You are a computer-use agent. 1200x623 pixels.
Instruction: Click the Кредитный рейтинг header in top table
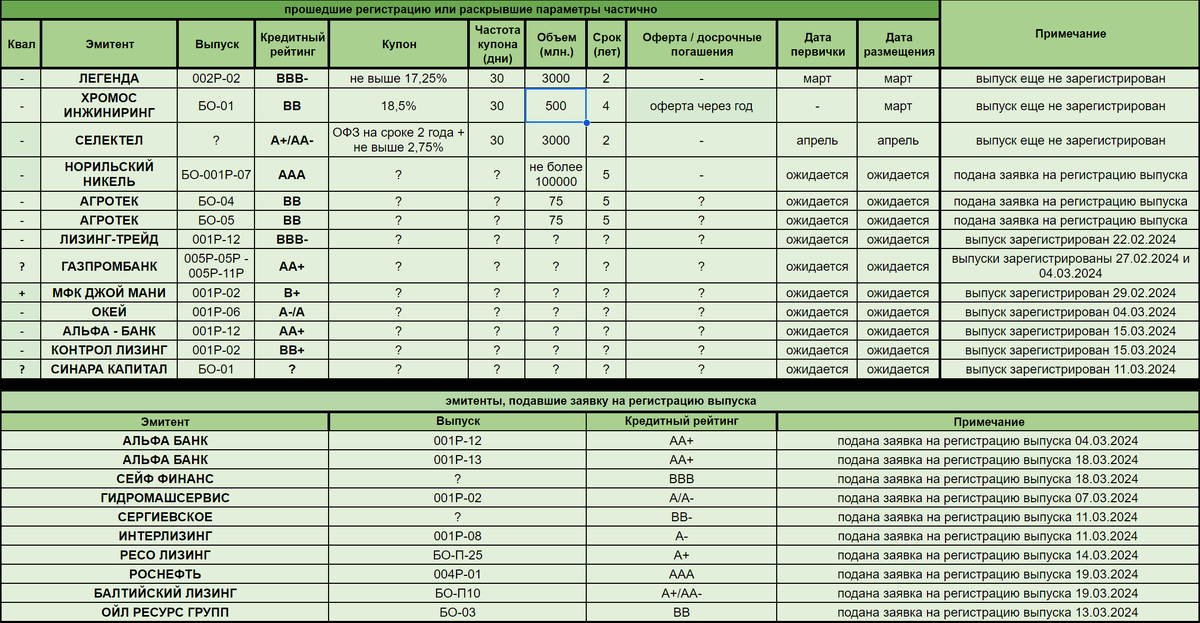(292, 45)
